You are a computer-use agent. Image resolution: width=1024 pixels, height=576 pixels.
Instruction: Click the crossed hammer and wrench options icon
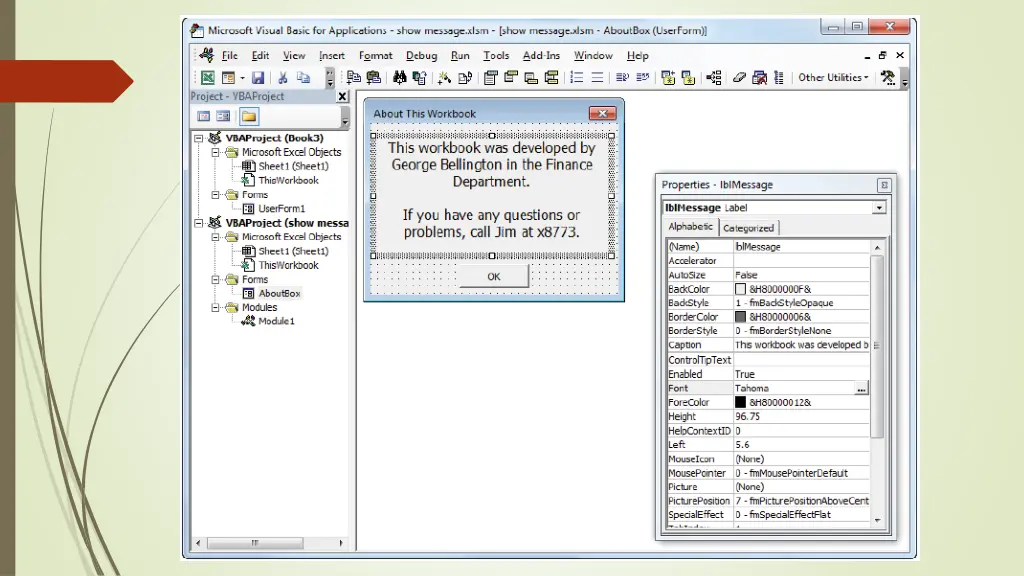(888, 78)
